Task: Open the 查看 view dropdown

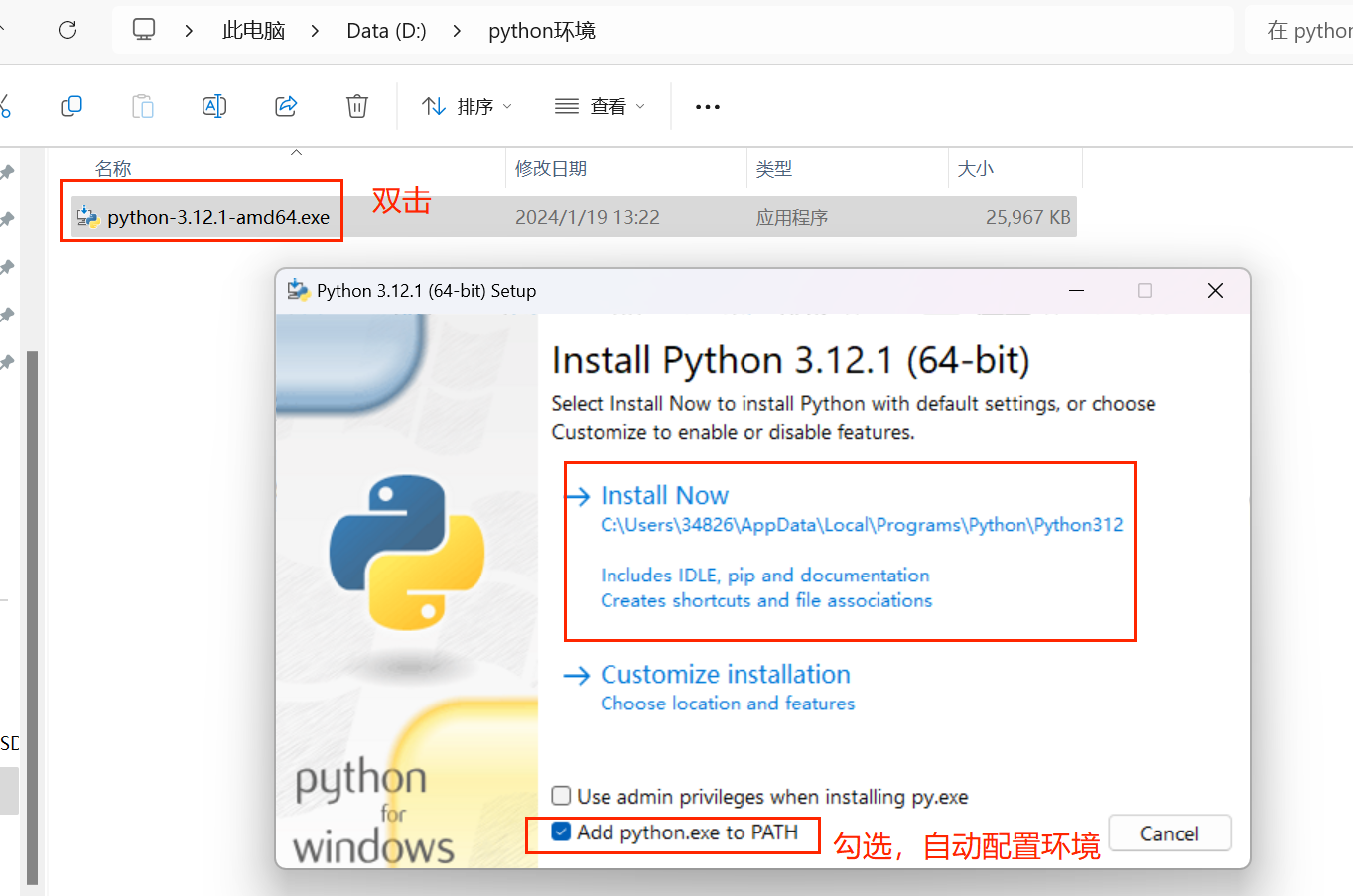Action: (x=600, y=106)
